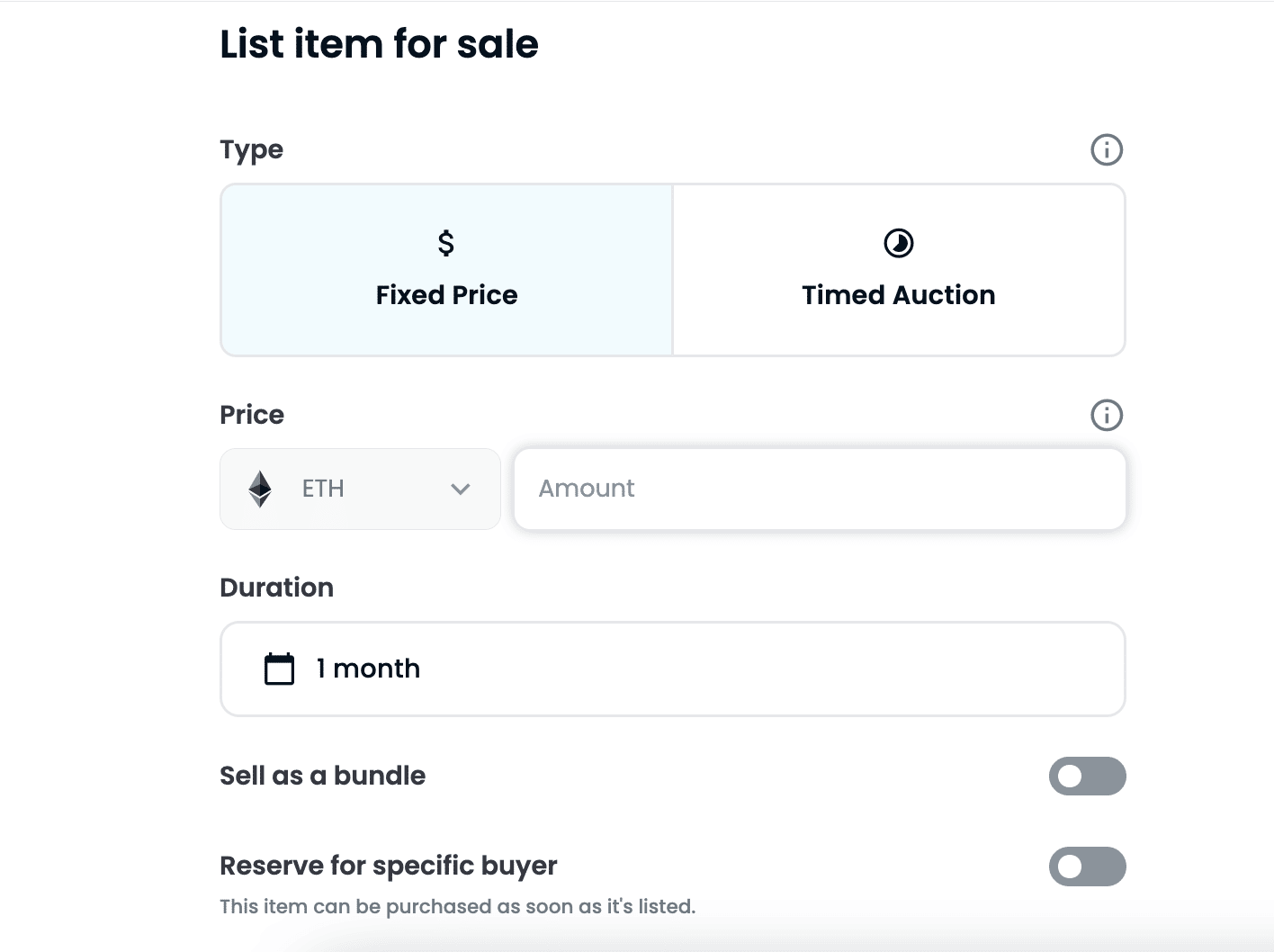Click the text This item can be purchased

[457, 906]
